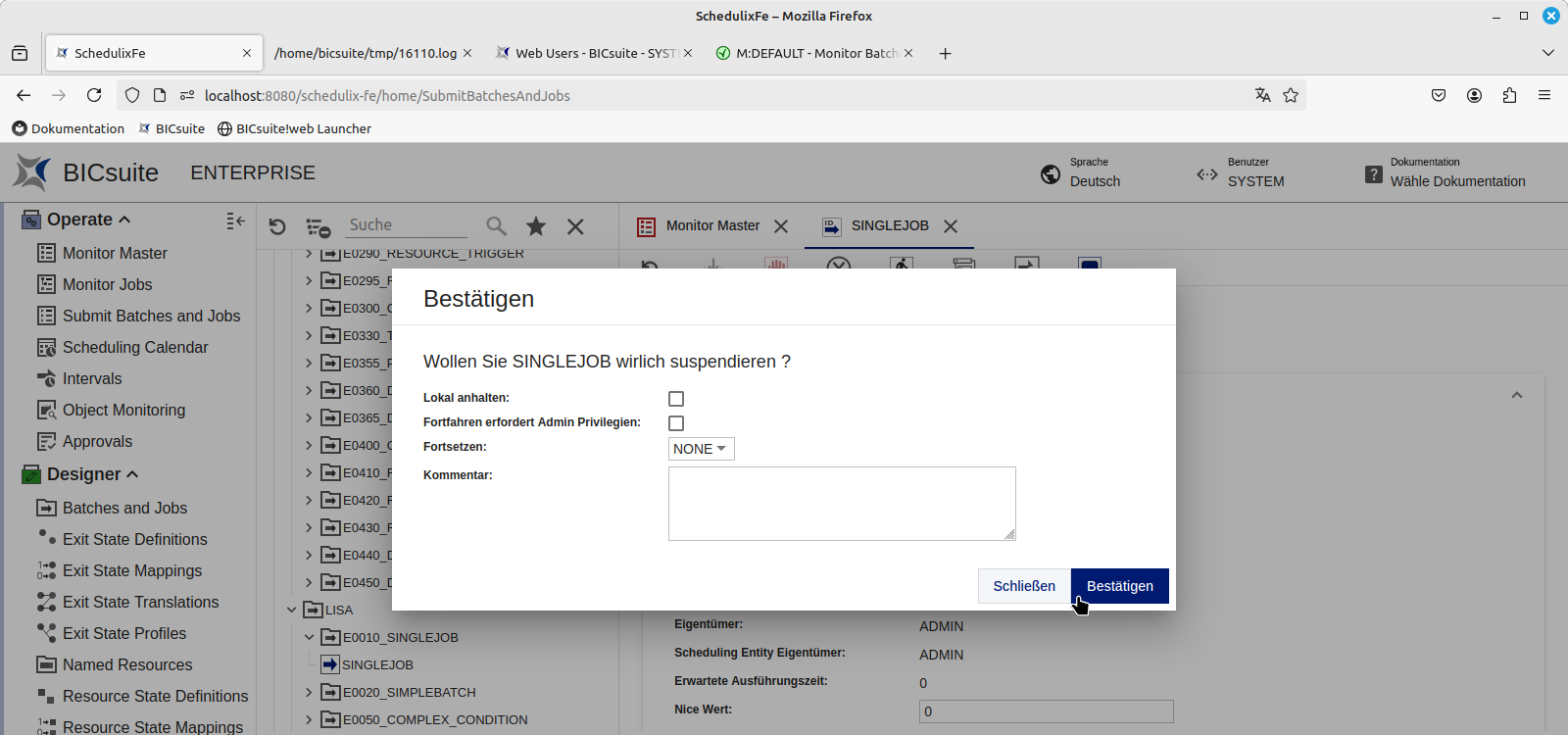
Task: Click the Sprache globe icon
Action: click(x=1051, y=173)
